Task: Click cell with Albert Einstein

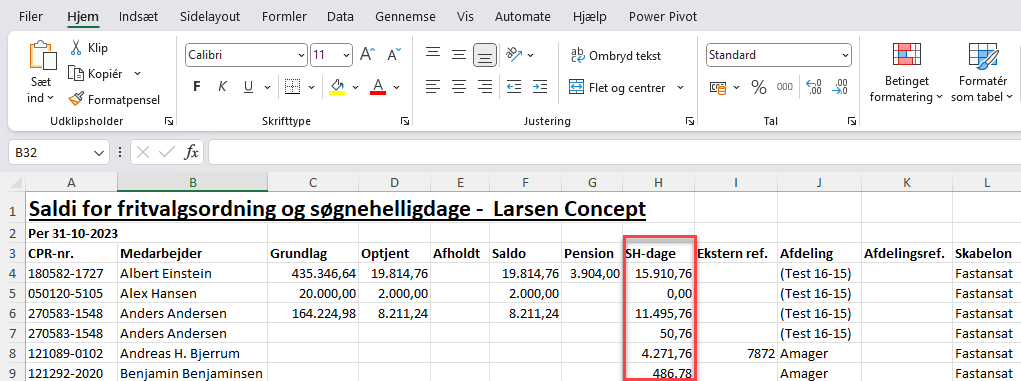Action: point(192,273)
